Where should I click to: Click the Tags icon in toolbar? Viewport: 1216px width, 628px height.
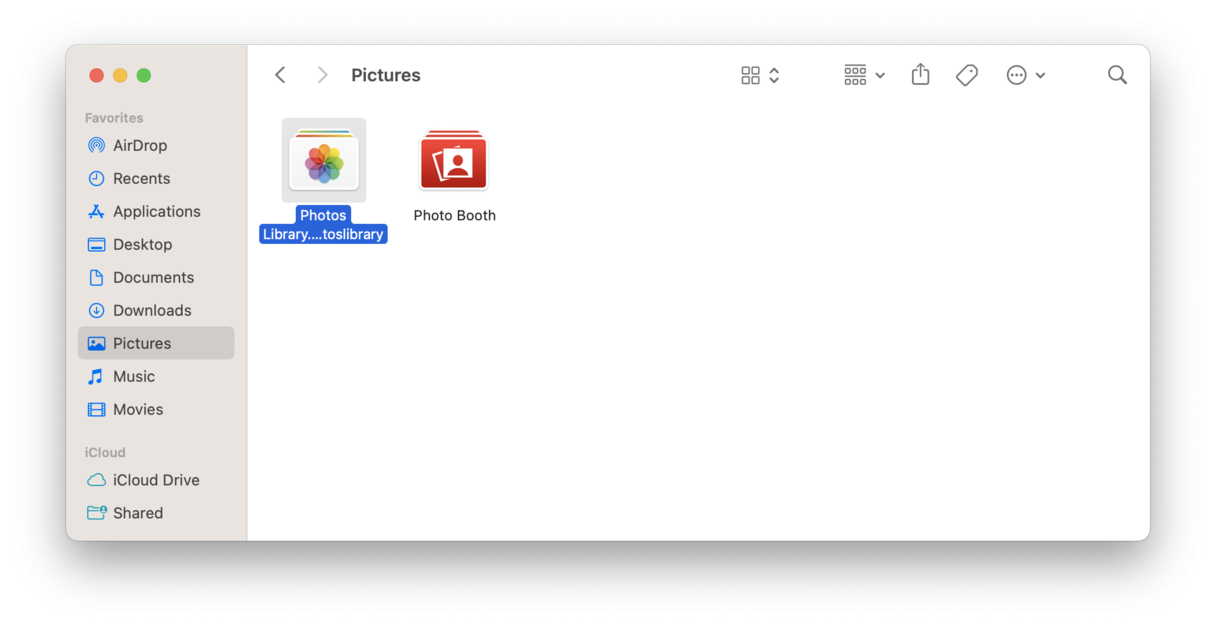(x=967, y=75)
